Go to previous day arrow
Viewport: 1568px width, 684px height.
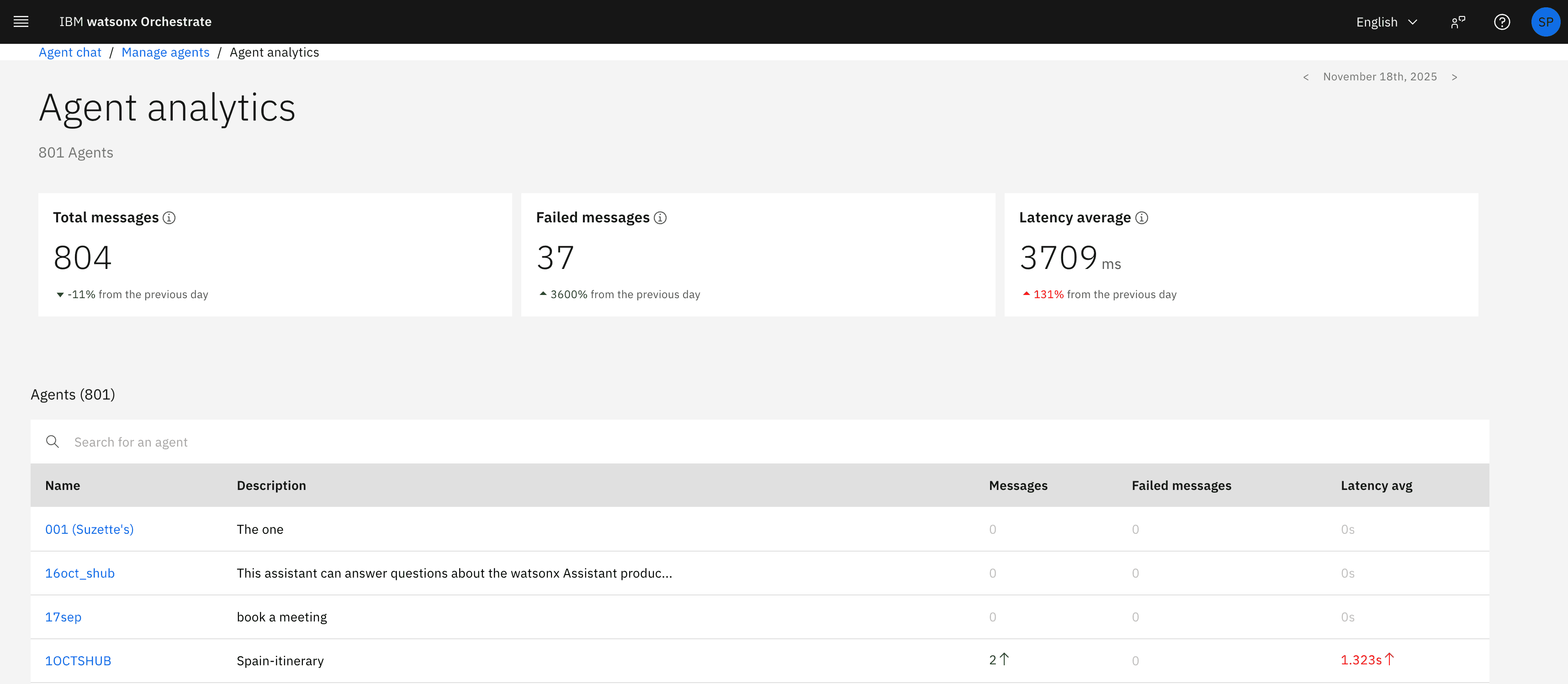[1306, 77]
